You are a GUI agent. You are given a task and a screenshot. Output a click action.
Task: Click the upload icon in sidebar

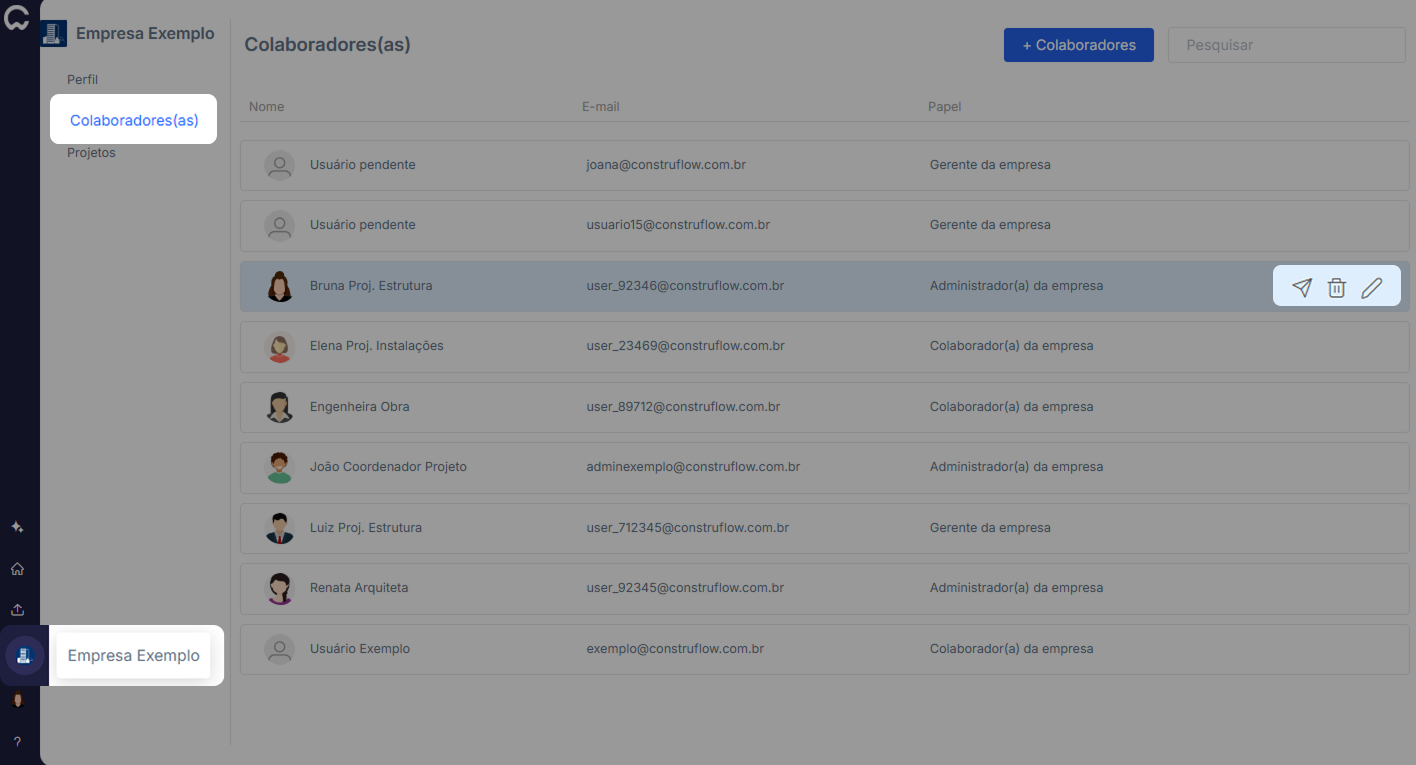17,610
